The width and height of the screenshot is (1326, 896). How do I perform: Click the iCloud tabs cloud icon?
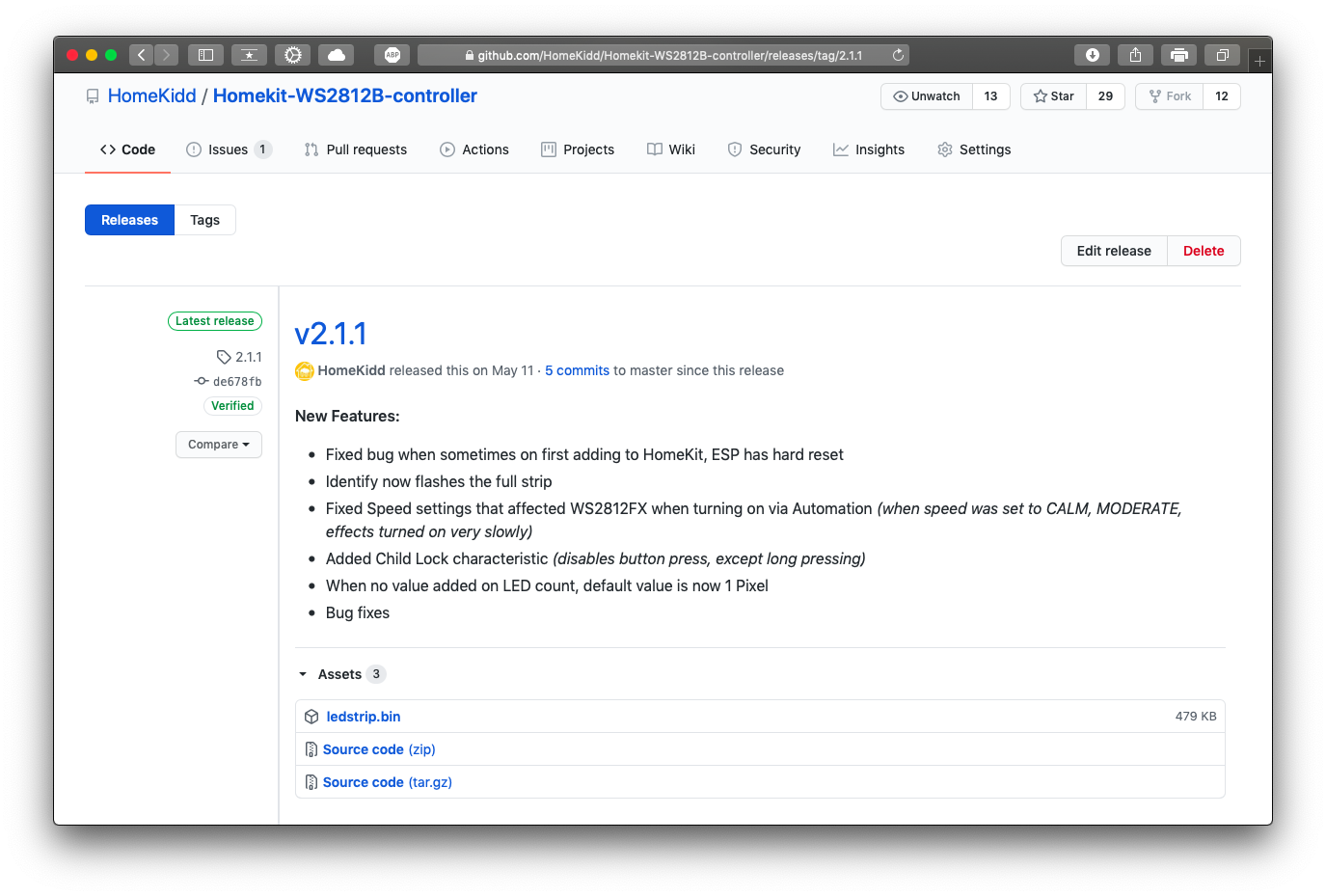337,55
